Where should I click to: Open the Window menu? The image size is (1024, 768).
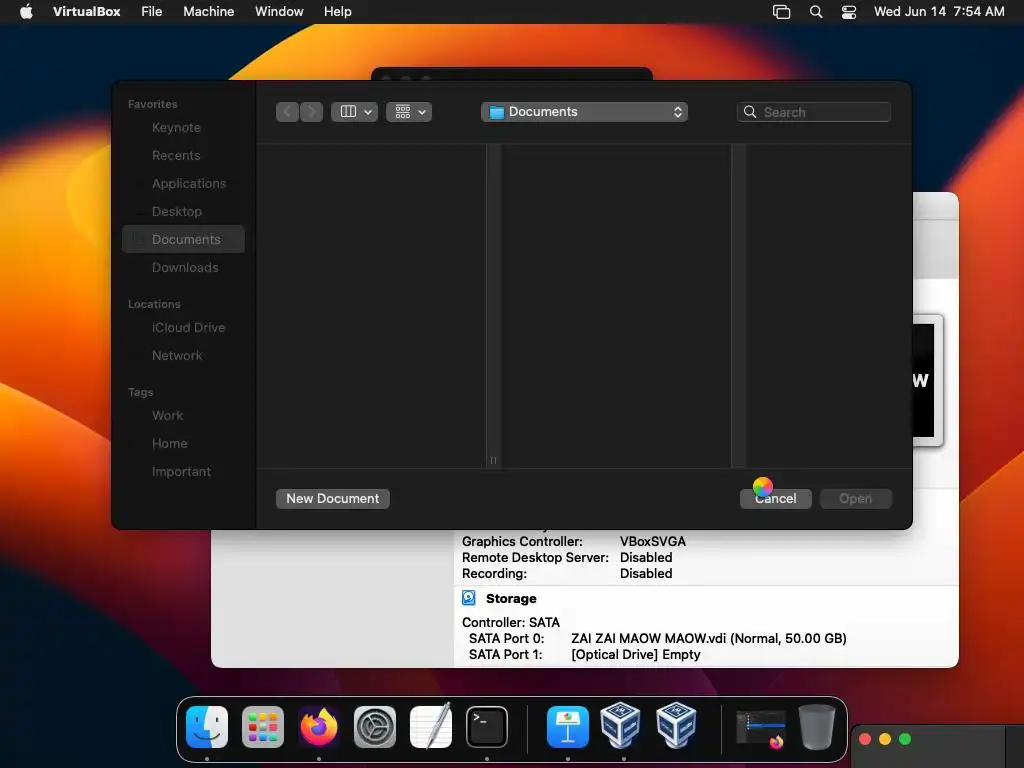click(279, 12)
